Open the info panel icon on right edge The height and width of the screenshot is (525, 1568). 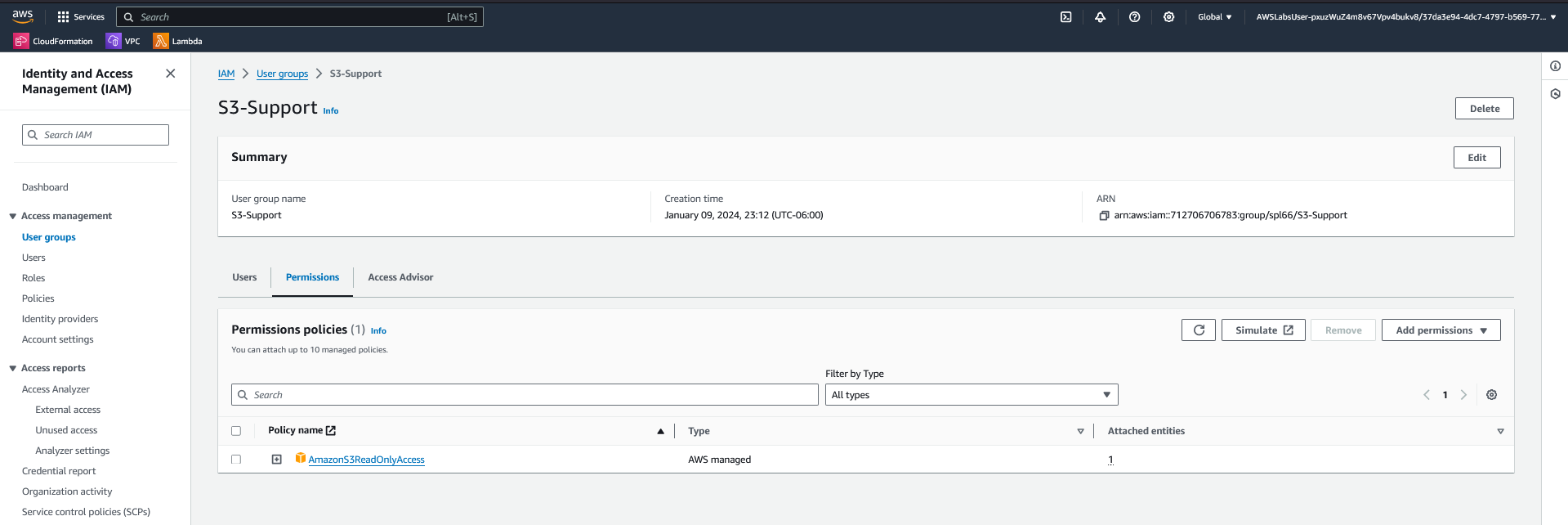point(1555,66)
